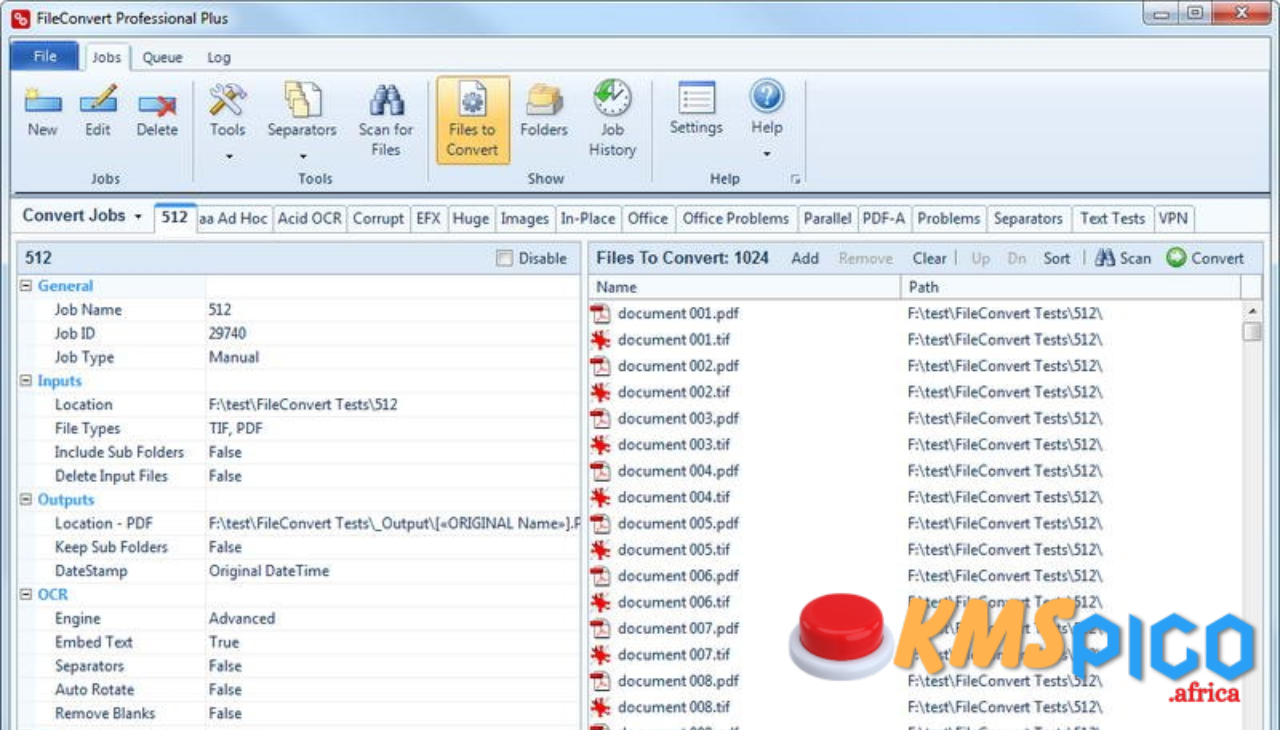Select the Text Tests job tab
This screenshot has height=730, width=1280.
1112,218
